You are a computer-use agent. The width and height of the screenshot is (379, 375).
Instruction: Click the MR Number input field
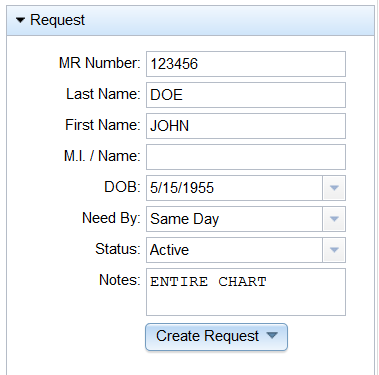pos(246,64)
